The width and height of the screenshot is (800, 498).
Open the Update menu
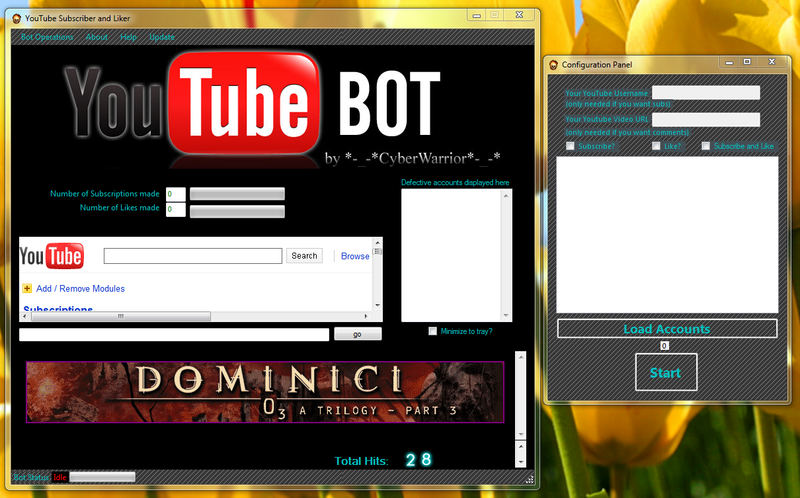(x=162, y=37)
